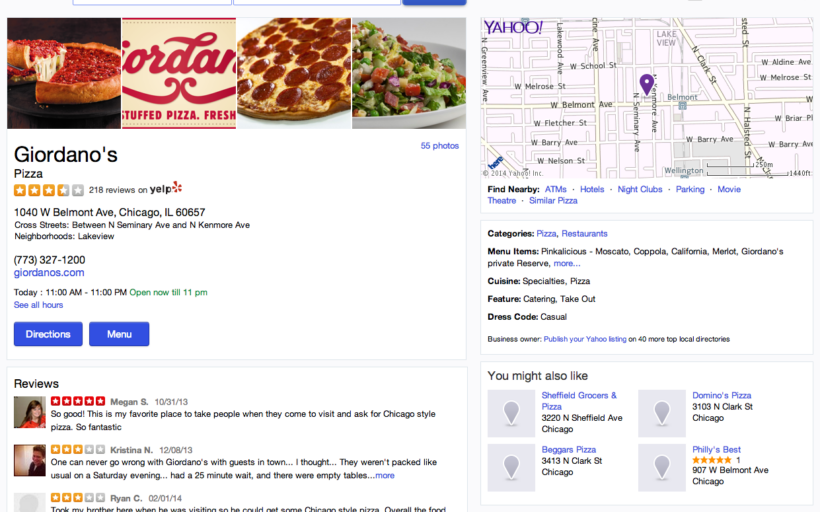The image size is (820, 512).
Task: Open the deep dish pizza photo
Action: [64, 73]
